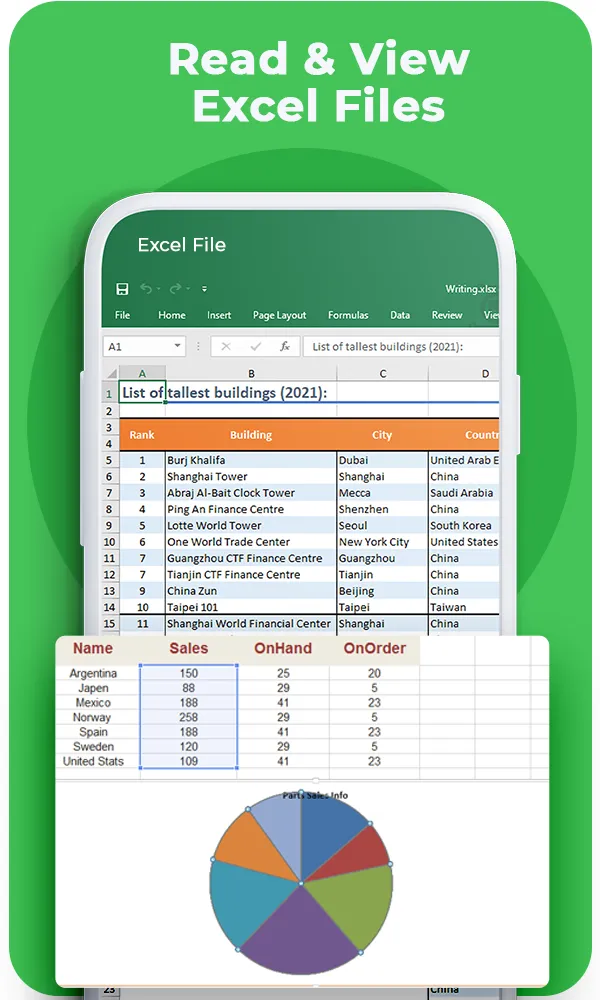
Task: Select column C header
Action: tap(383, 374)
